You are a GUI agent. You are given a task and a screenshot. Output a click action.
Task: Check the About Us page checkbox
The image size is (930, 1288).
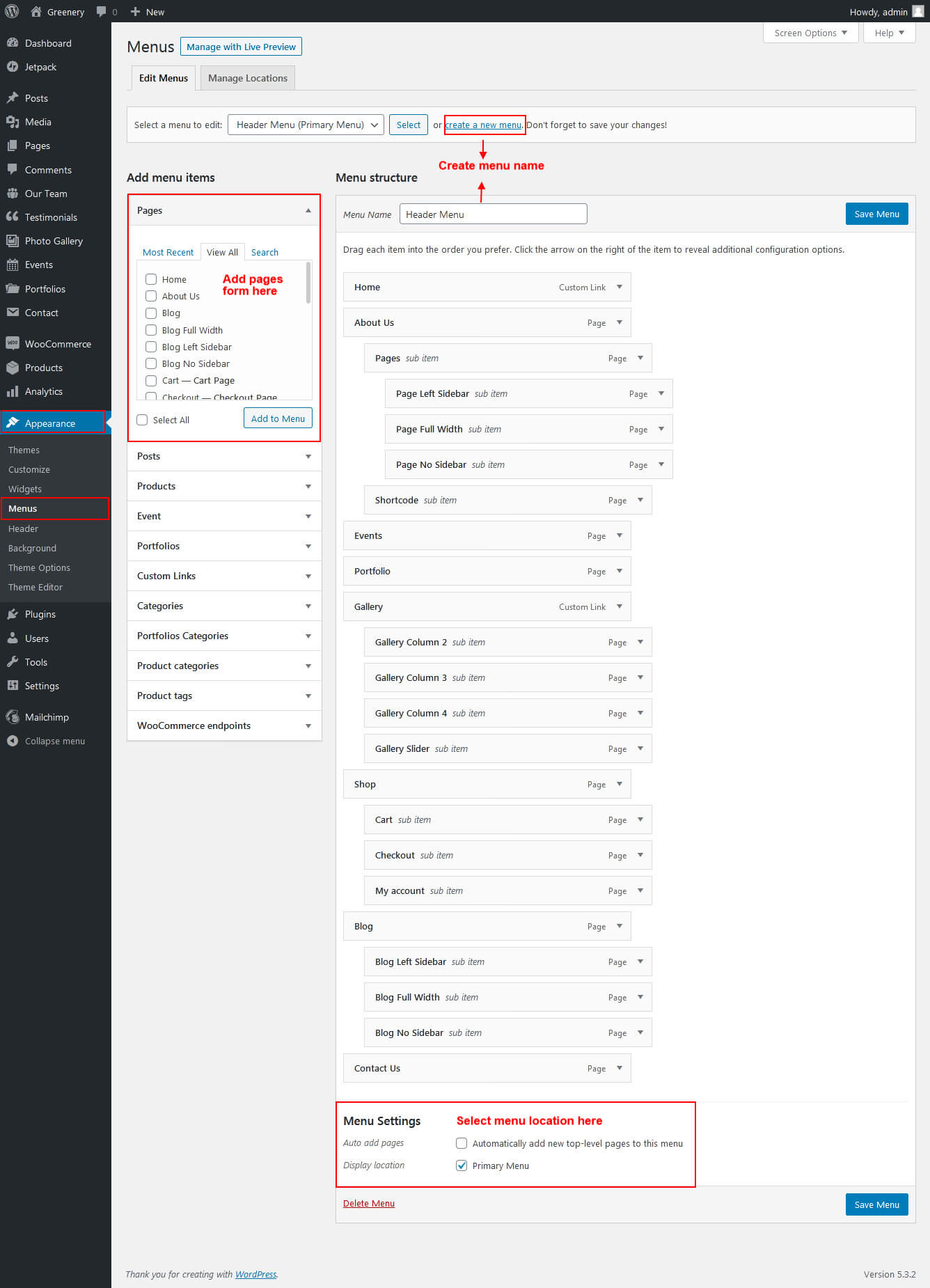point(151,296)
